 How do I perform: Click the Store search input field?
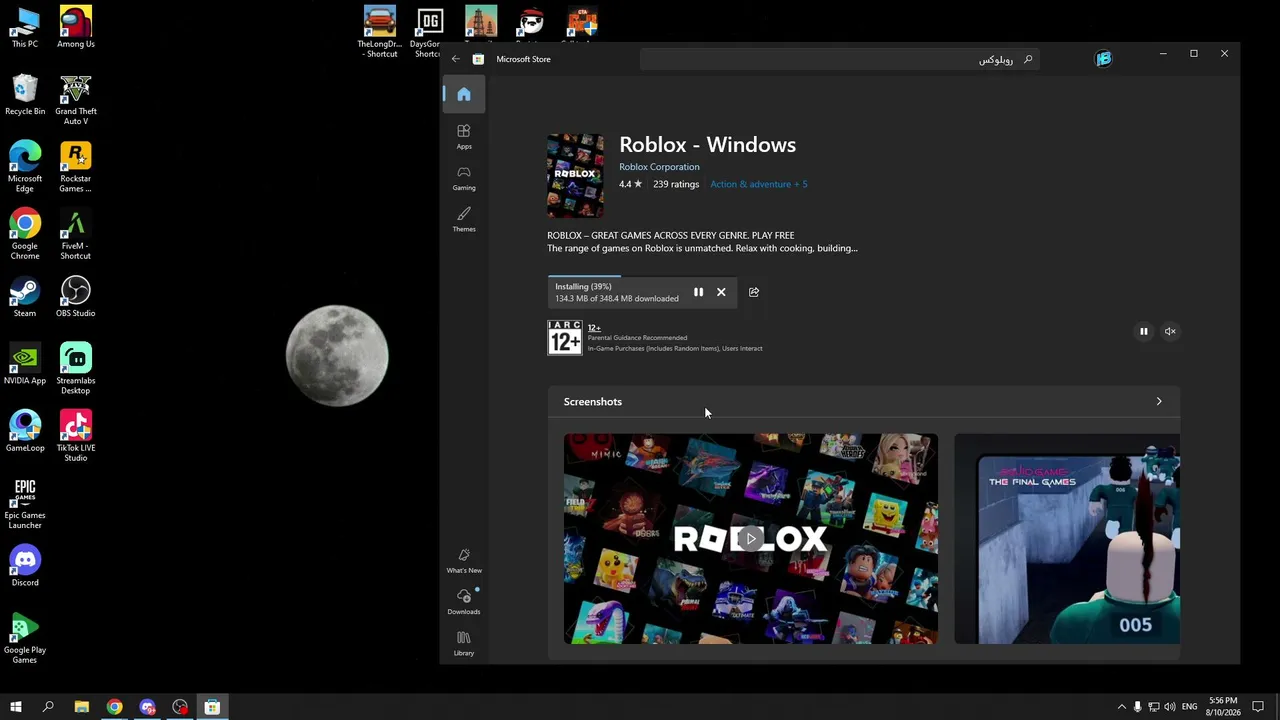click(839, 59)
